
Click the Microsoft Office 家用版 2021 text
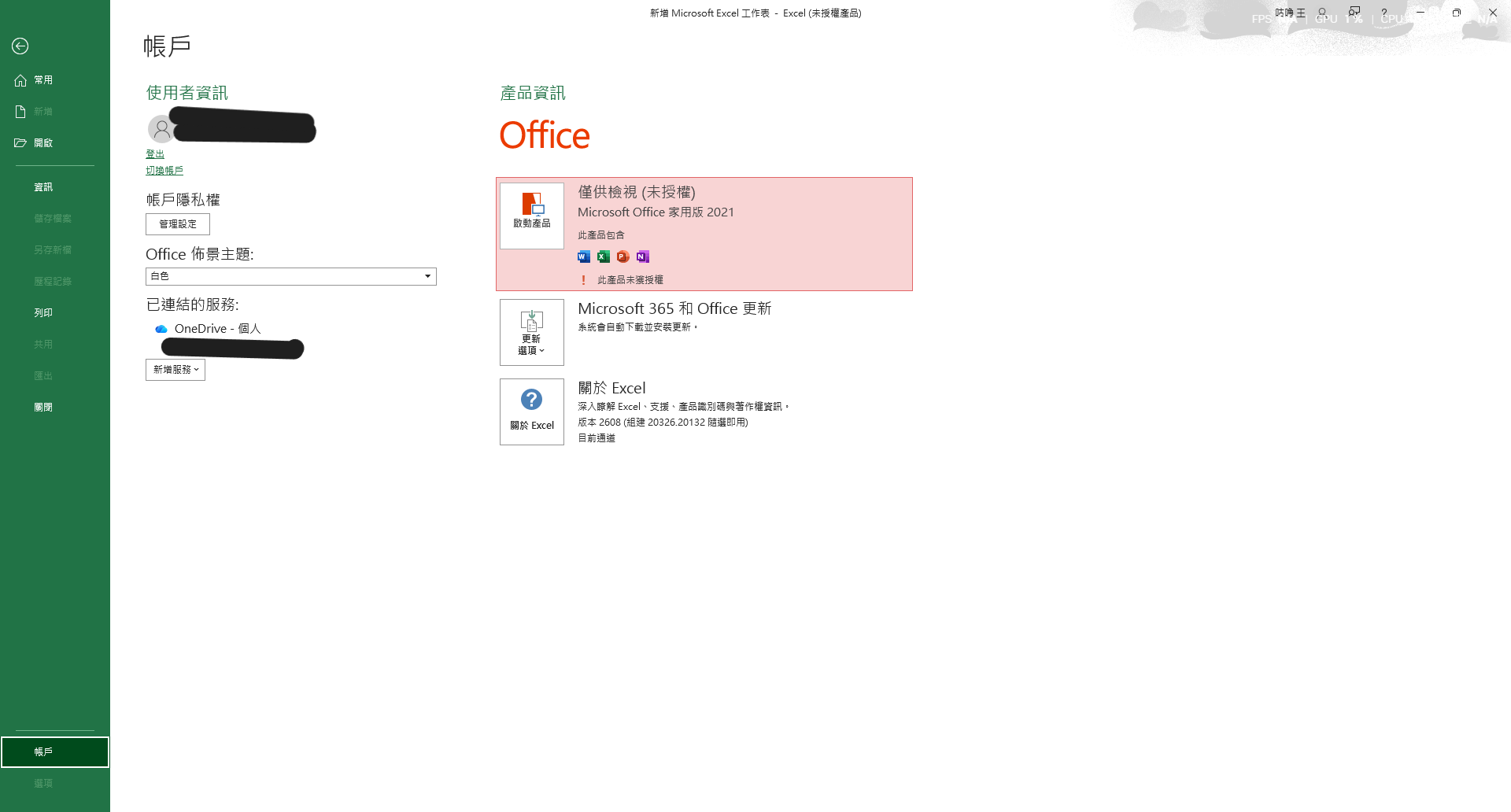click(656, 212)
